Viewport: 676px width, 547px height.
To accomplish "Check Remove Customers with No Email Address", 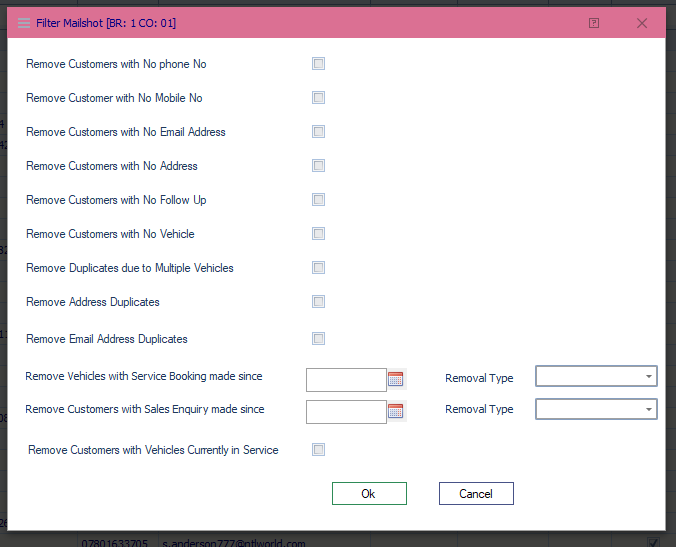I will 318,132.
